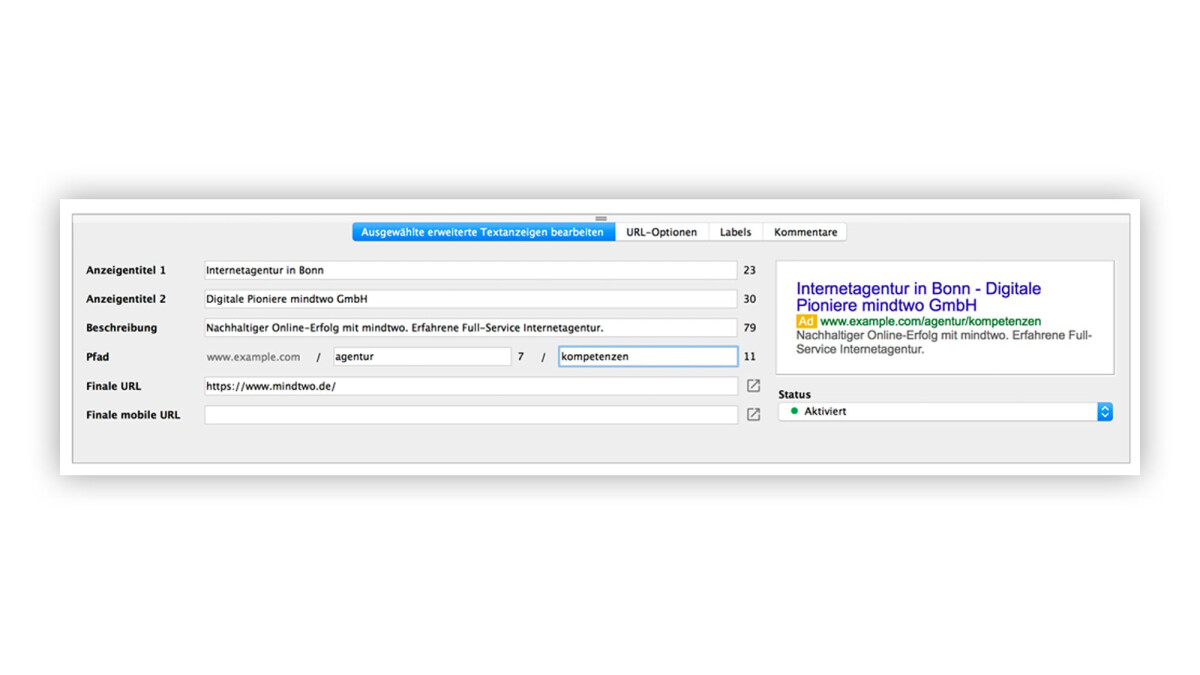The image size is (1200, 675).
Task: Click the character count 11 after kompetenzen
Action: point(749,356)
